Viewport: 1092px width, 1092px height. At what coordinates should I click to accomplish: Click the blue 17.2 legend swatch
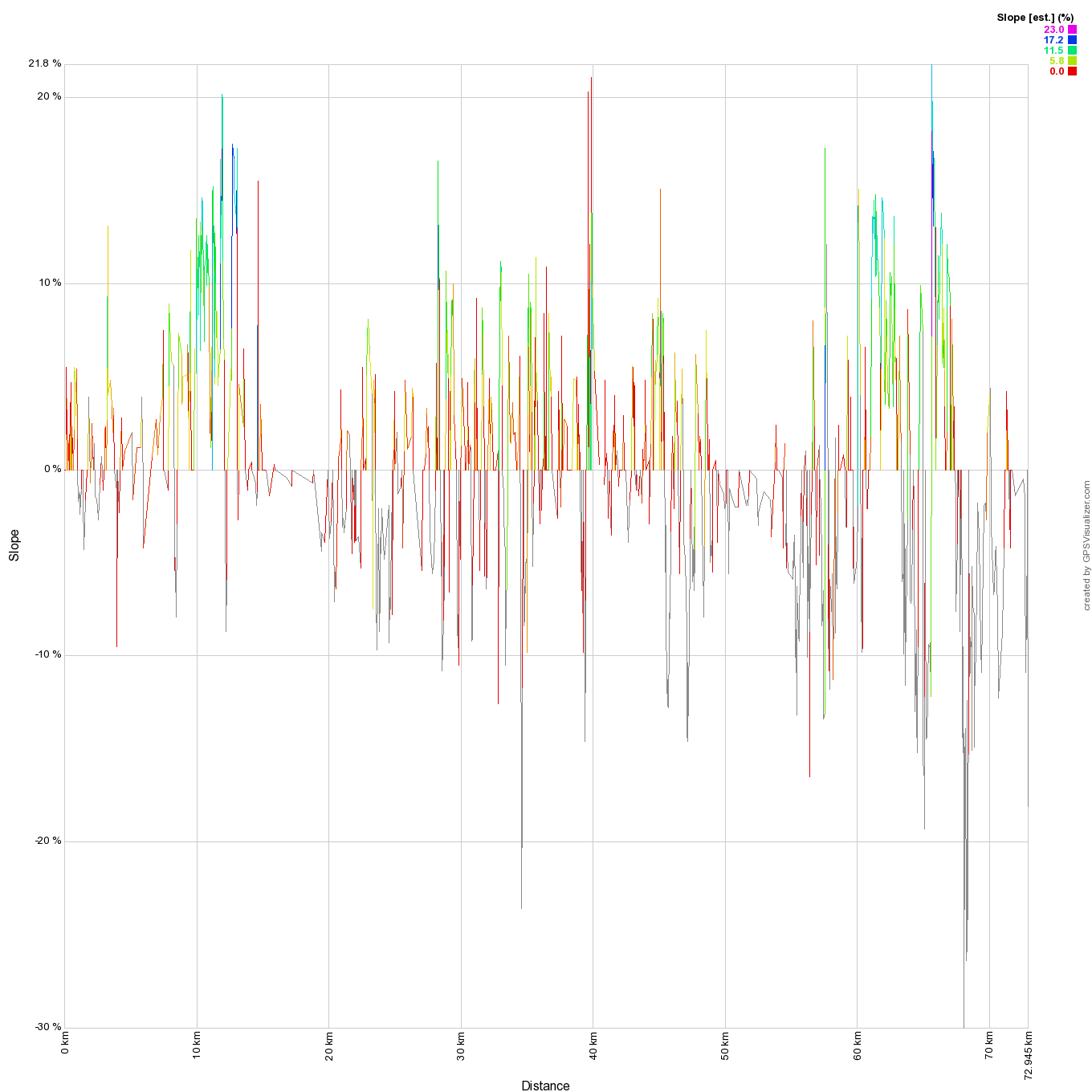(x=1072, y=40)
